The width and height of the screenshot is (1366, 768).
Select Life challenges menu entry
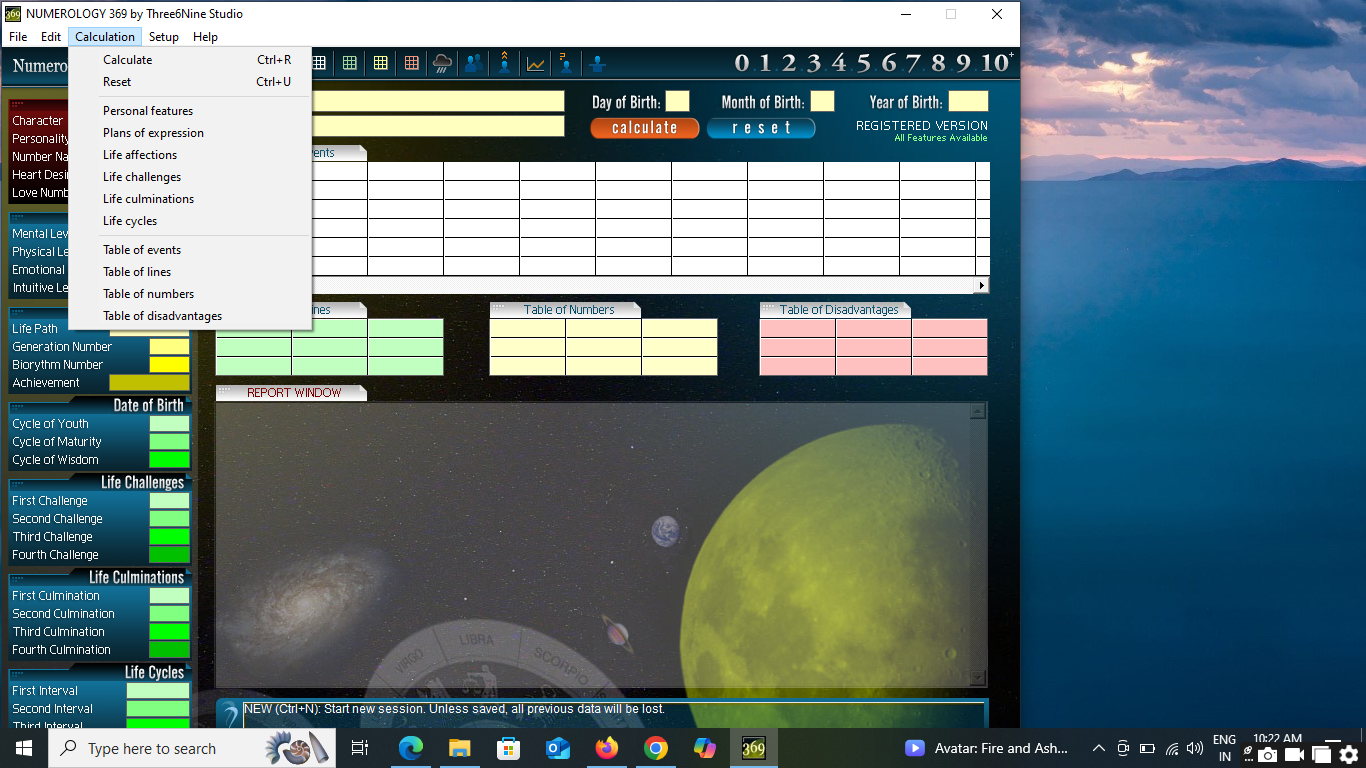(142, 177)
